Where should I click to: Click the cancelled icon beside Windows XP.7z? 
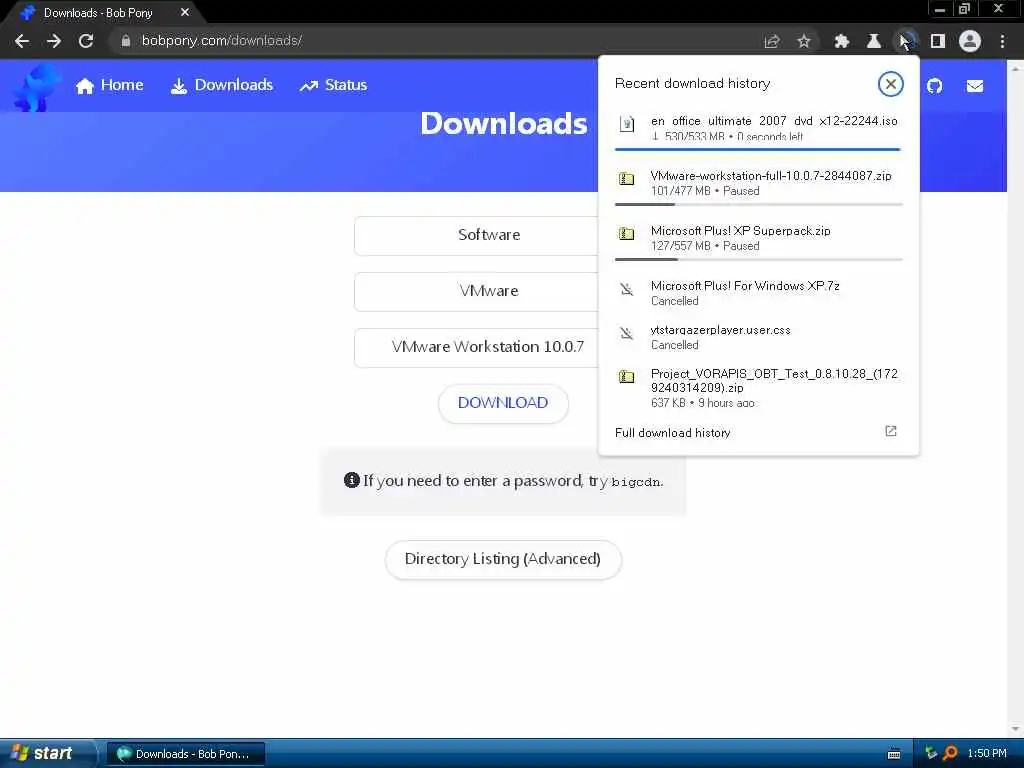pyautogui.click(x=627, y=289)
